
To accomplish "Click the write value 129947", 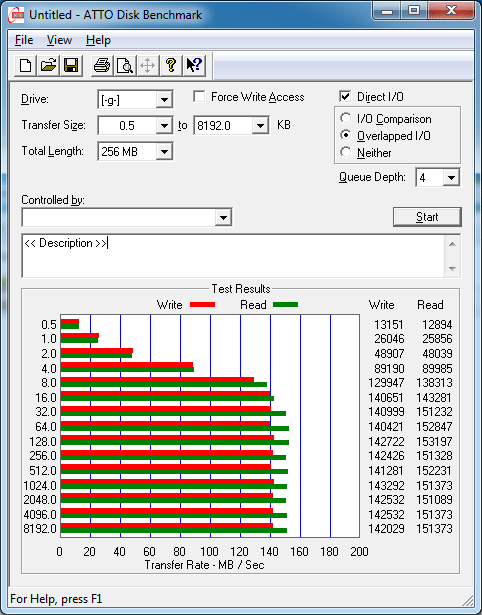I will point(386,383).
